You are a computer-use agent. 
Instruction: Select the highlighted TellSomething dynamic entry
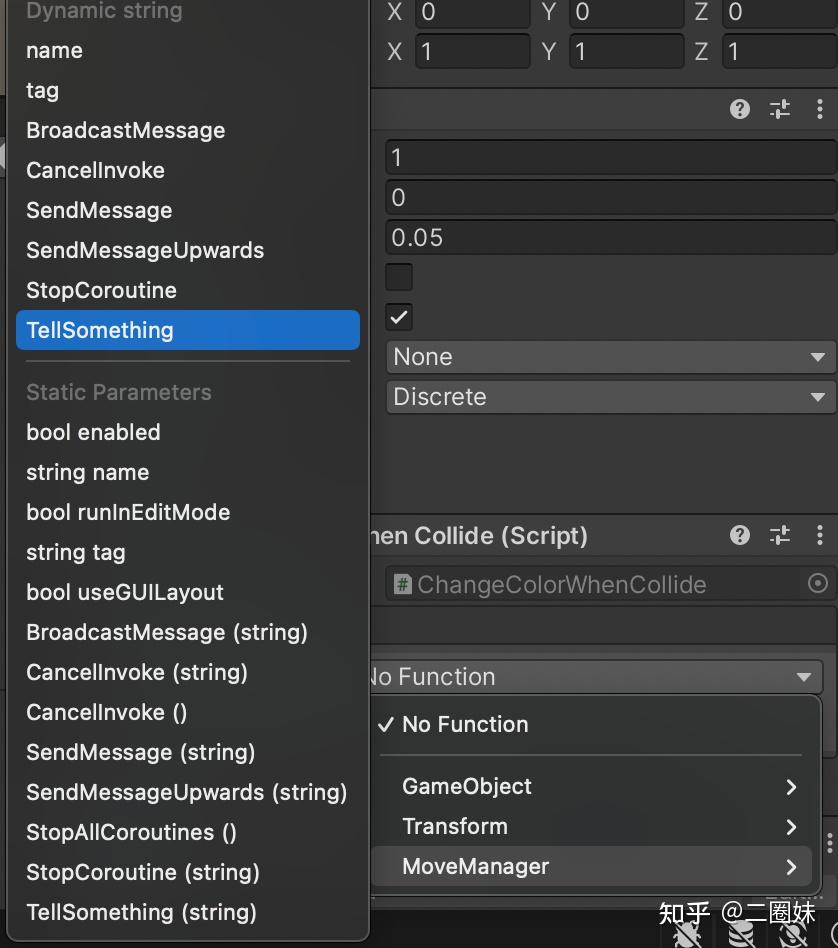pos(188,330)
